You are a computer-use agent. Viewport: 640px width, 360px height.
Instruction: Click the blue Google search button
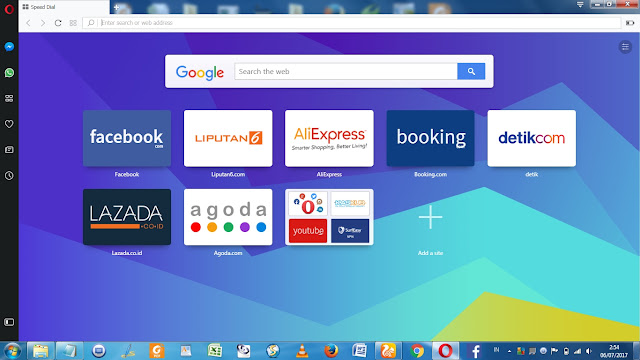(x=471, y=71)
